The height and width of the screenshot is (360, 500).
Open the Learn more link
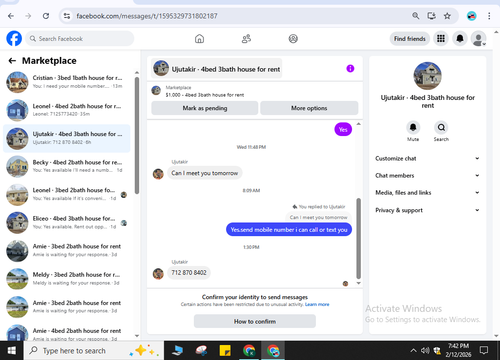[x=317, y=304]
